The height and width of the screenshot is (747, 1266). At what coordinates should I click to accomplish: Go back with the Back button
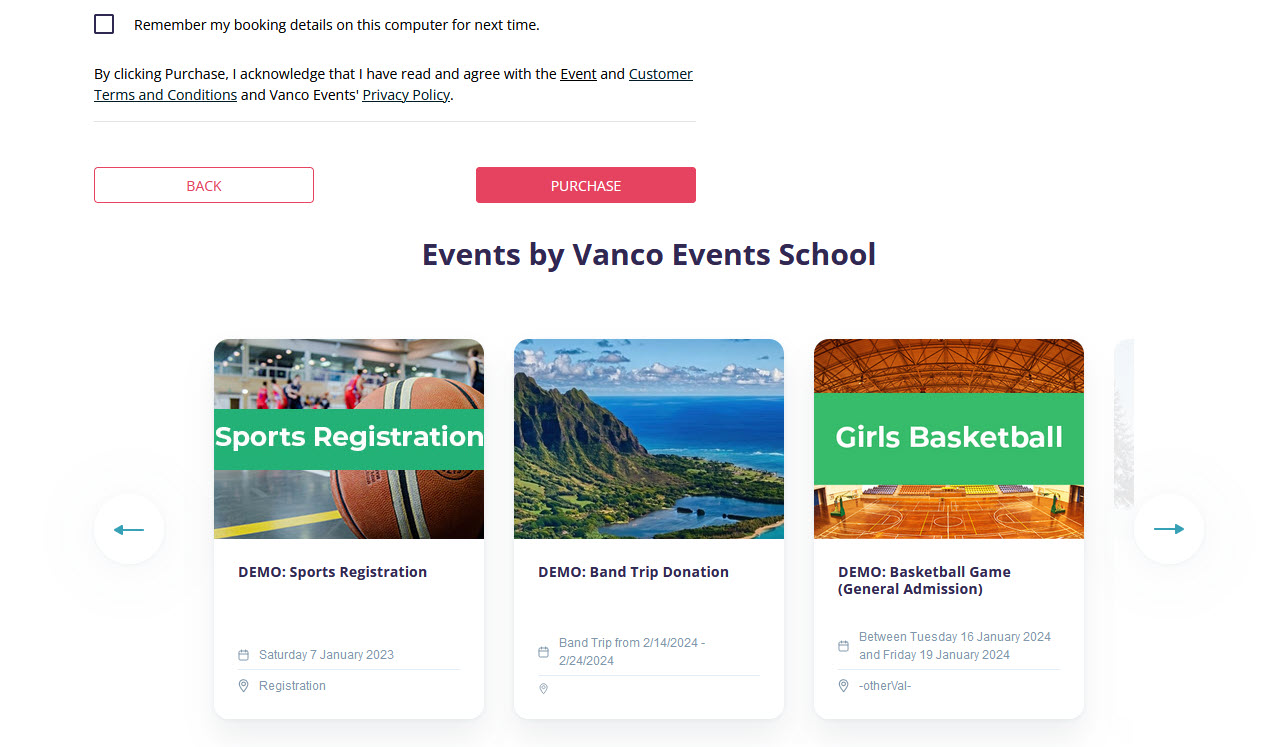coord(204,185)
